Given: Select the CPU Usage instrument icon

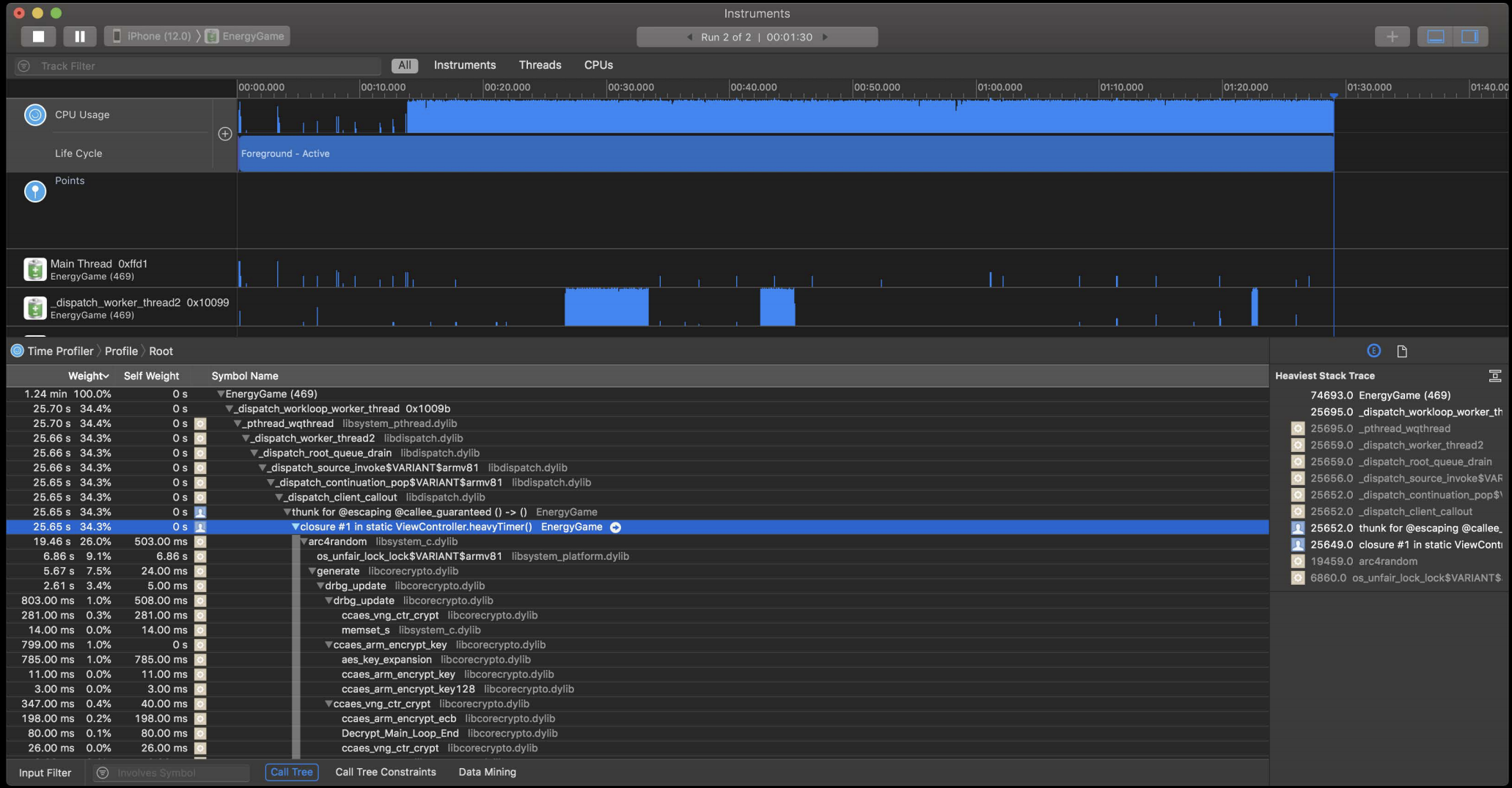Looking at the screenshot, I should 35,114.
